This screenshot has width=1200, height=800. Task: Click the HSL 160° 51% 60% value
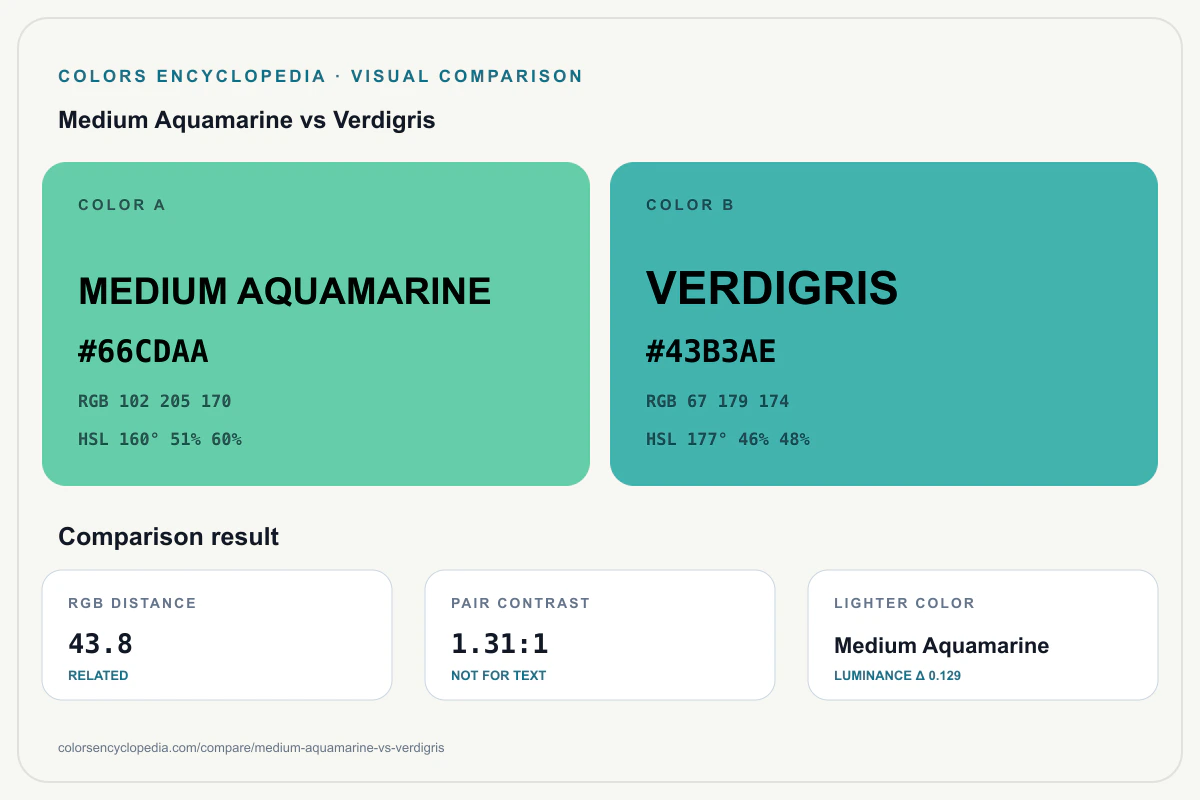(160, 439)
